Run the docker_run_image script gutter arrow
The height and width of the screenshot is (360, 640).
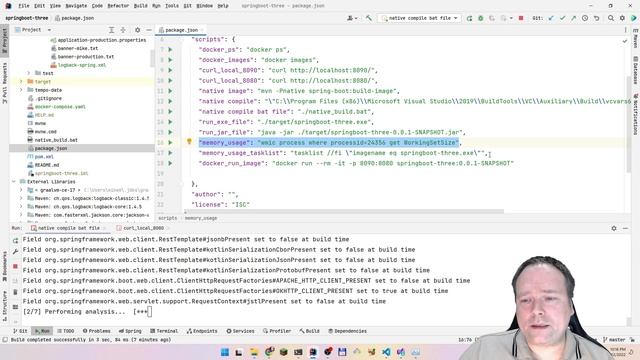[170, 163]
